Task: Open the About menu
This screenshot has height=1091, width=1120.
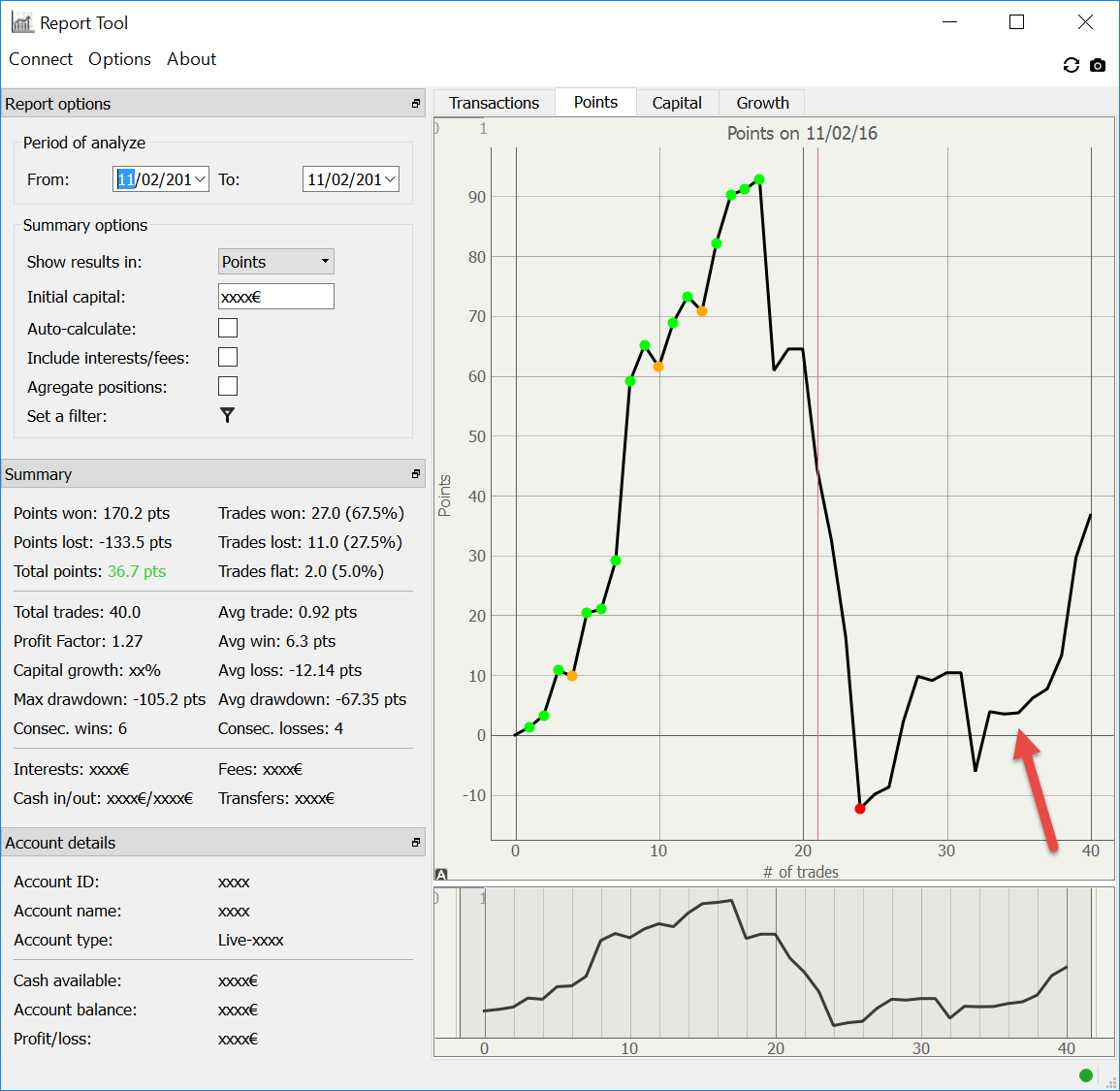Action: [x=191, y=59]
